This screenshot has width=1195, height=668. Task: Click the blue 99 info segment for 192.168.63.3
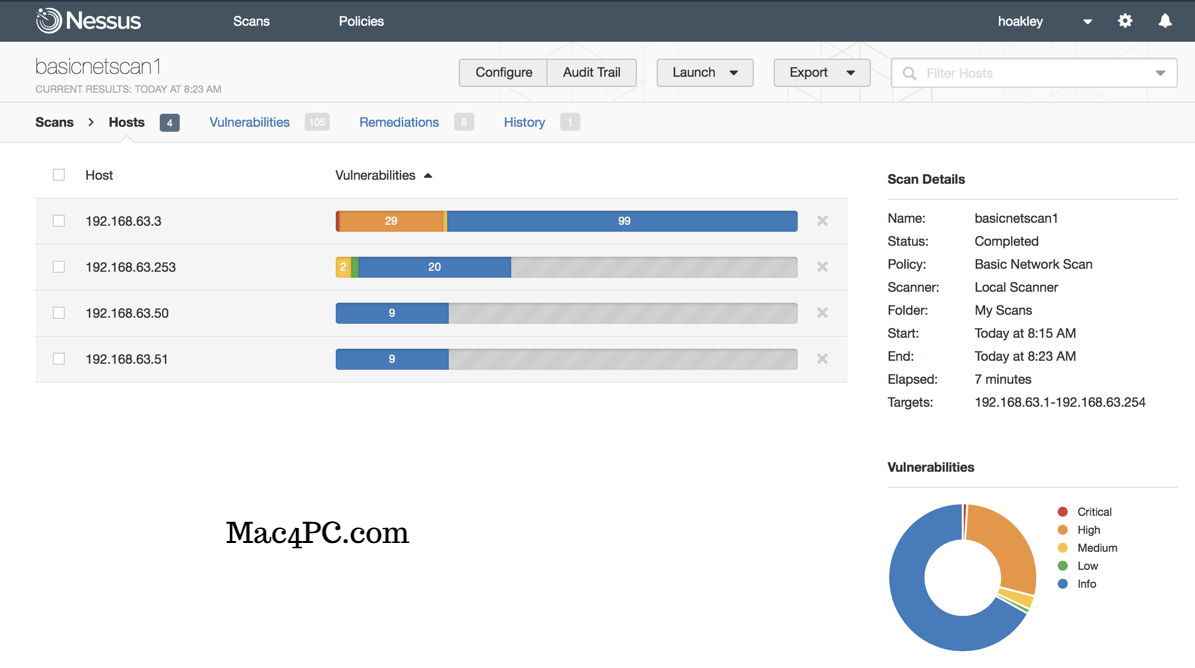pos(623,221)
